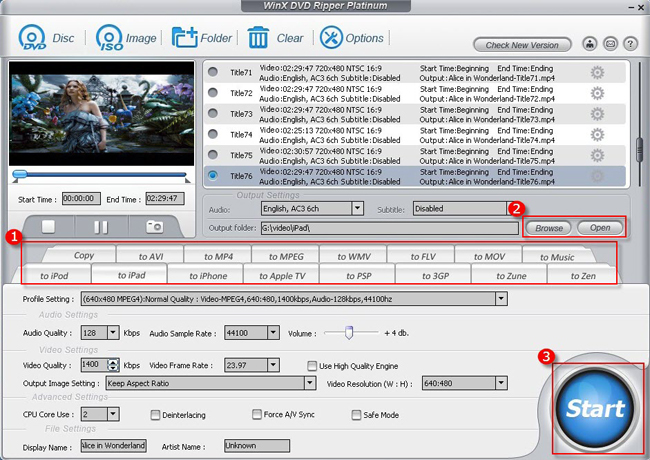The height and width of the screenshot is (460, 650).
Task: Select the Title73 radio button
Action: pos(213,113)
